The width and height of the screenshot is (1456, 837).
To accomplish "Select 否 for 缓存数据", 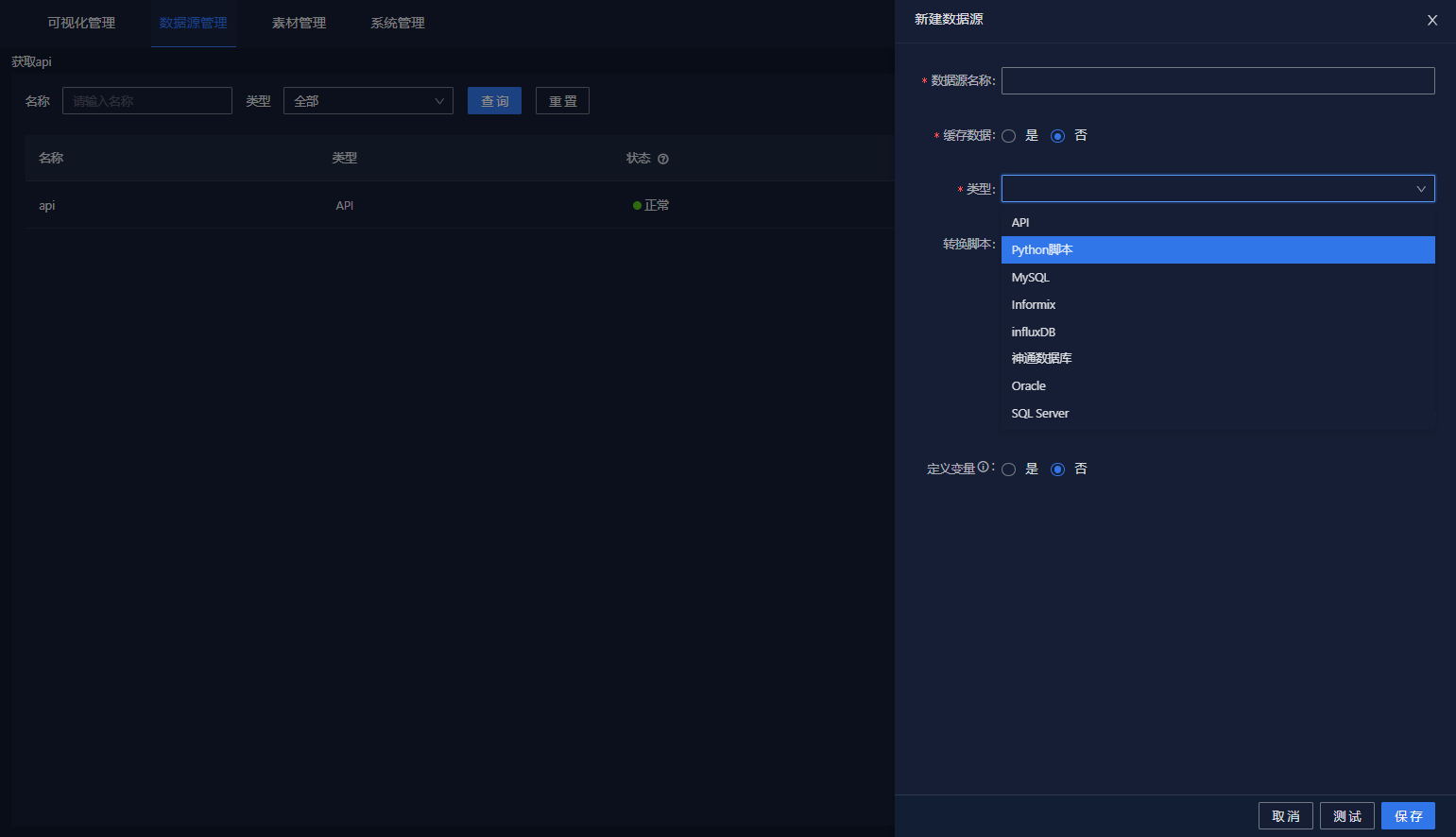I will [1058, 135].
